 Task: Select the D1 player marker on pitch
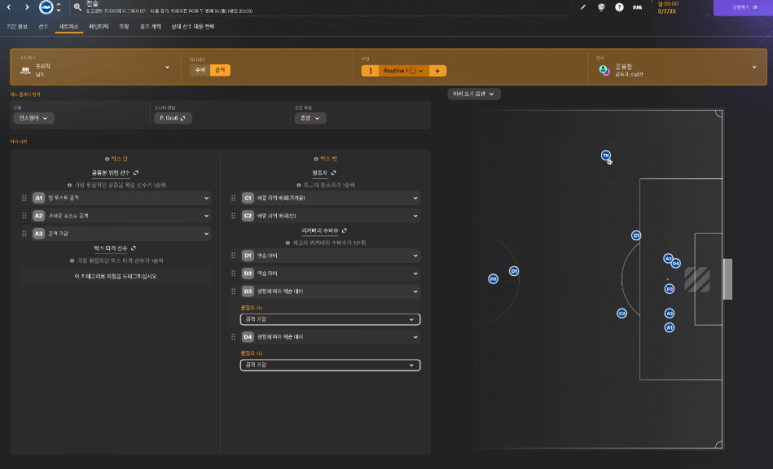(514, 271)
